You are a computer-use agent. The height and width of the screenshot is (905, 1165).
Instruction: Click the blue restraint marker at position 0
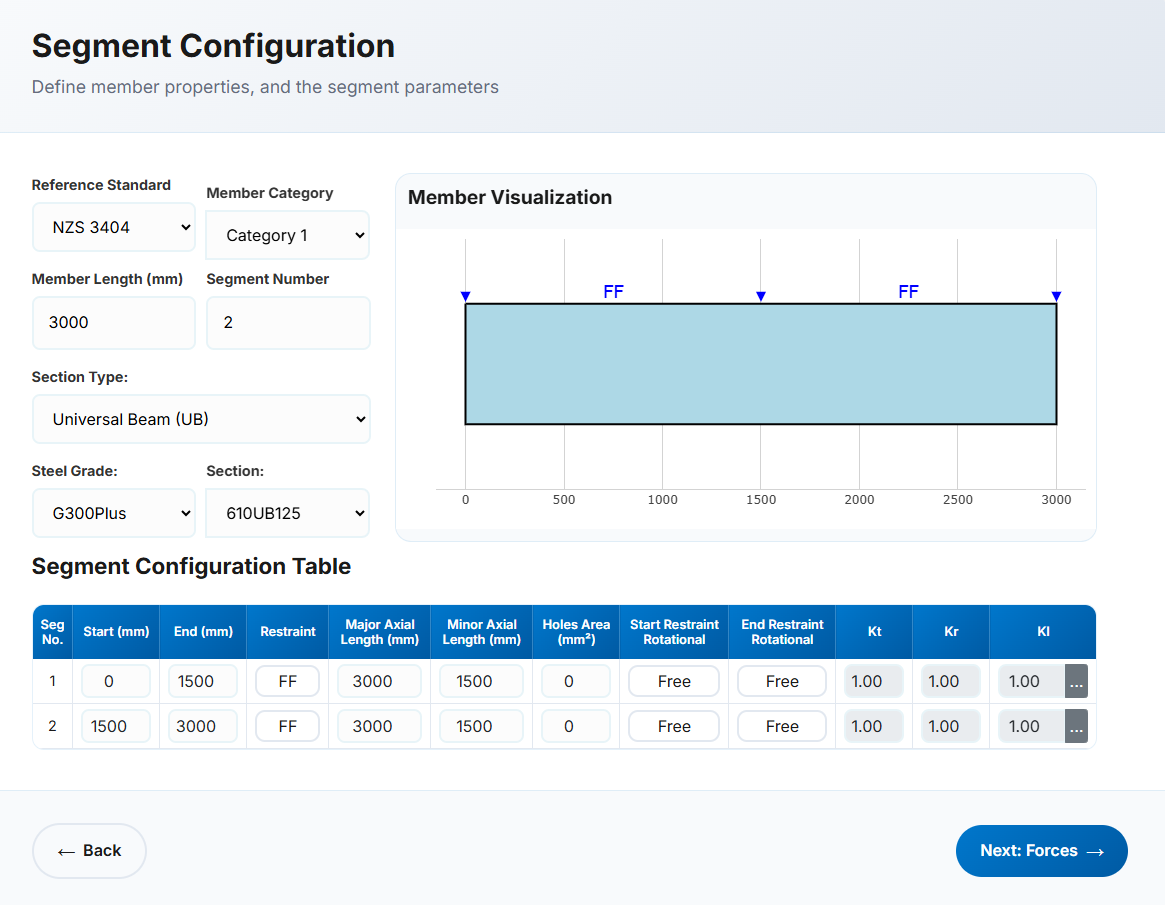[465, 296]
